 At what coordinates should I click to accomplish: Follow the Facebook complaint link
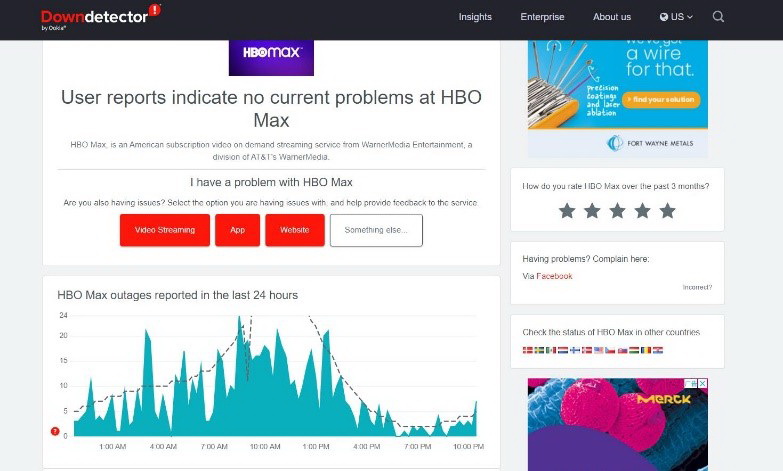554,276
